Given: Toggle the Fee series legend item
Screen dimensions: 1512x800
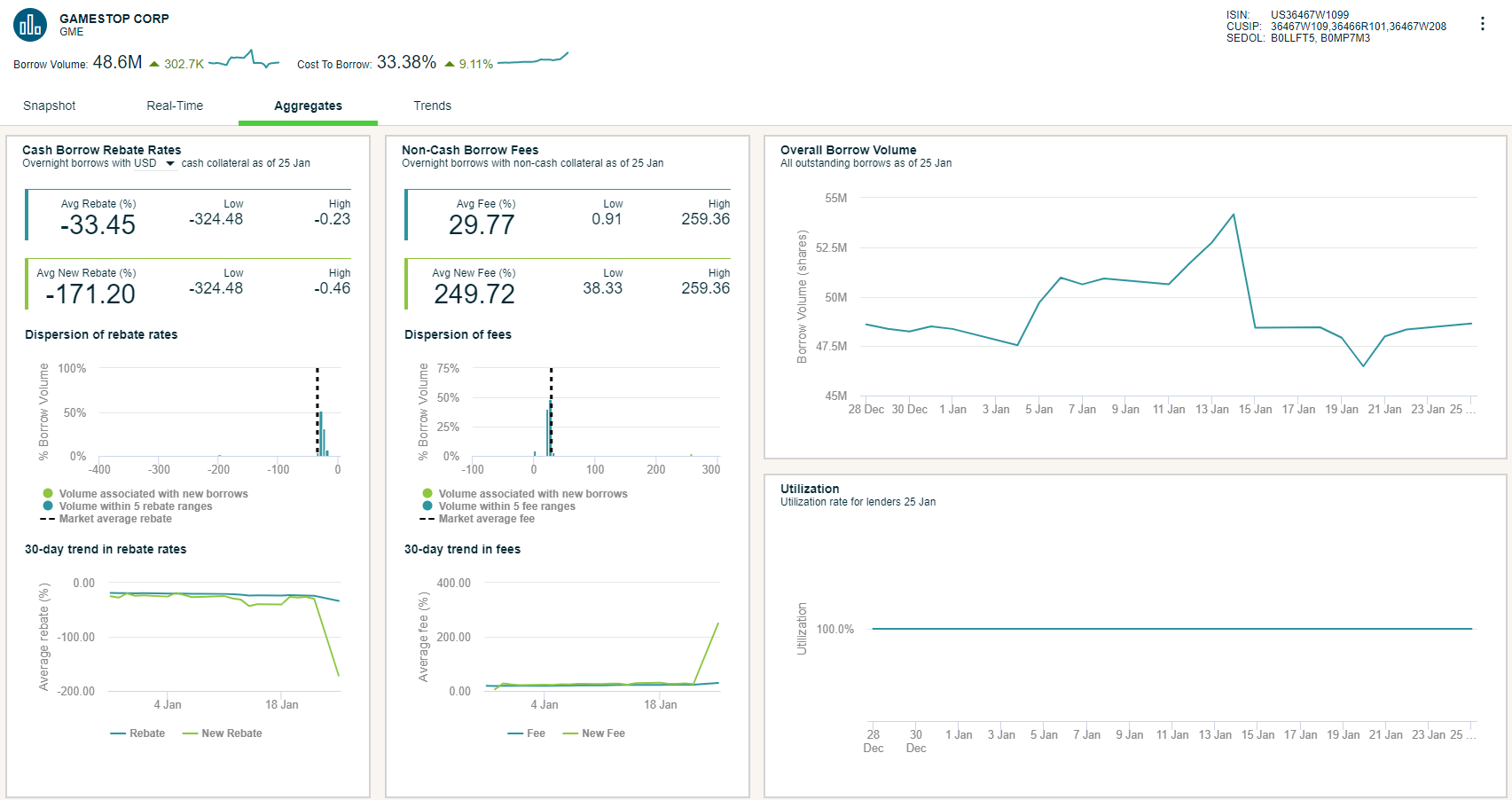Looking at the screenshot, I should point(527,733).
